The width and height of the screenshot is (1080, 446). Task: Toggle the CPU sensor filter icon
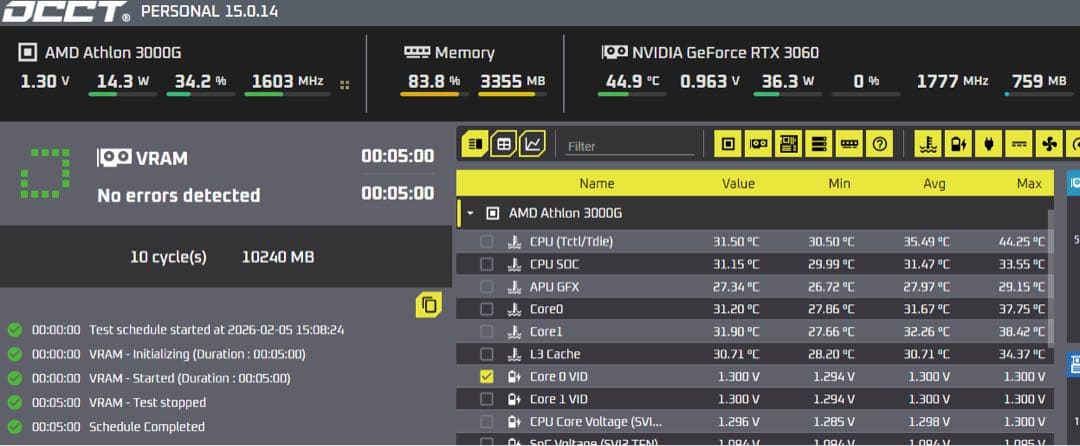728,144
